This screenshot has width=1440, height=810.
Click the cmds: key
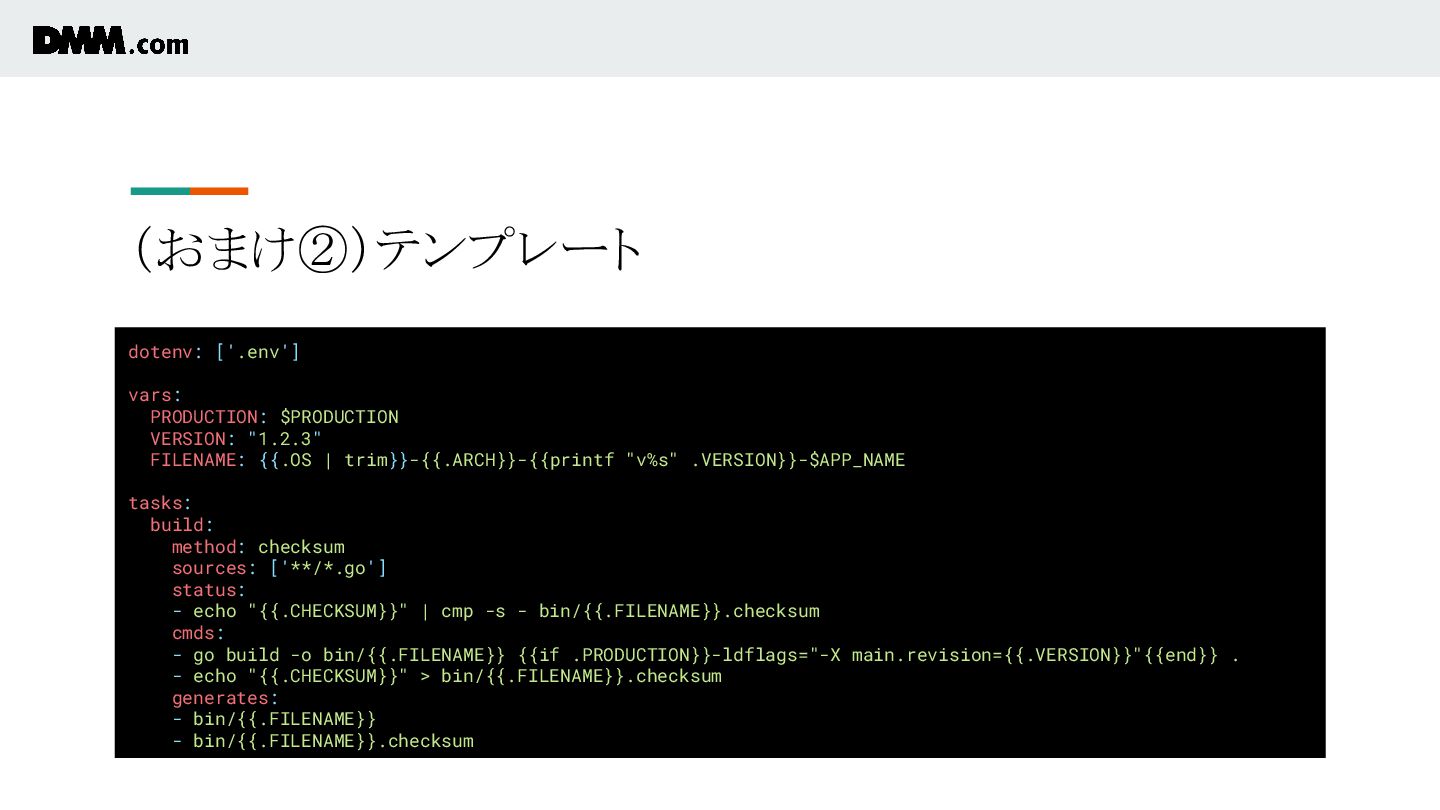pyautogui.click(x=198, y=633)
